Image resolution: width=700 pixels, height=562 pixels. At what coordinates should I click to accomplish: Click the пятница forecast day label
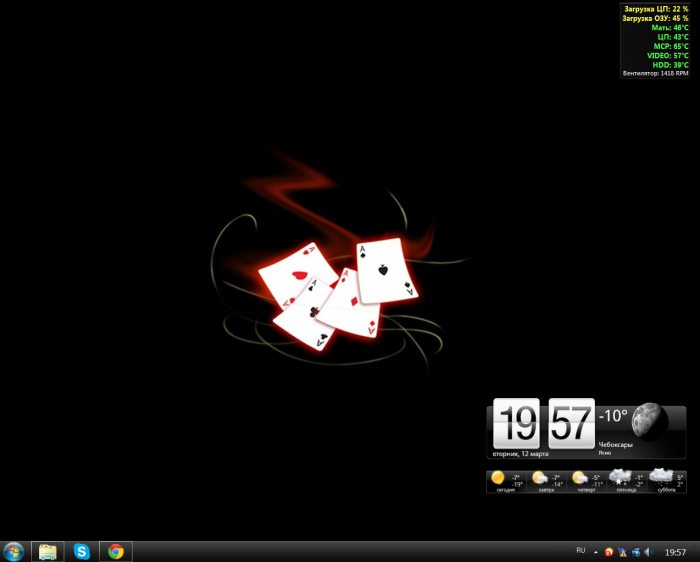626,490
